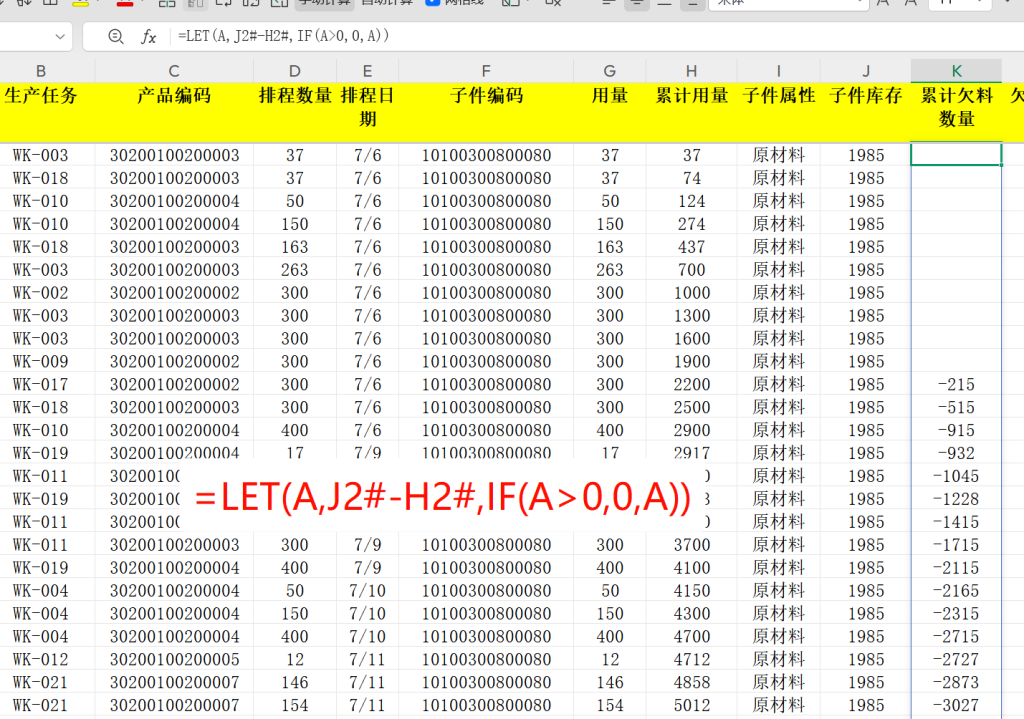Click the -215 shortage cell

click(956, 384)
